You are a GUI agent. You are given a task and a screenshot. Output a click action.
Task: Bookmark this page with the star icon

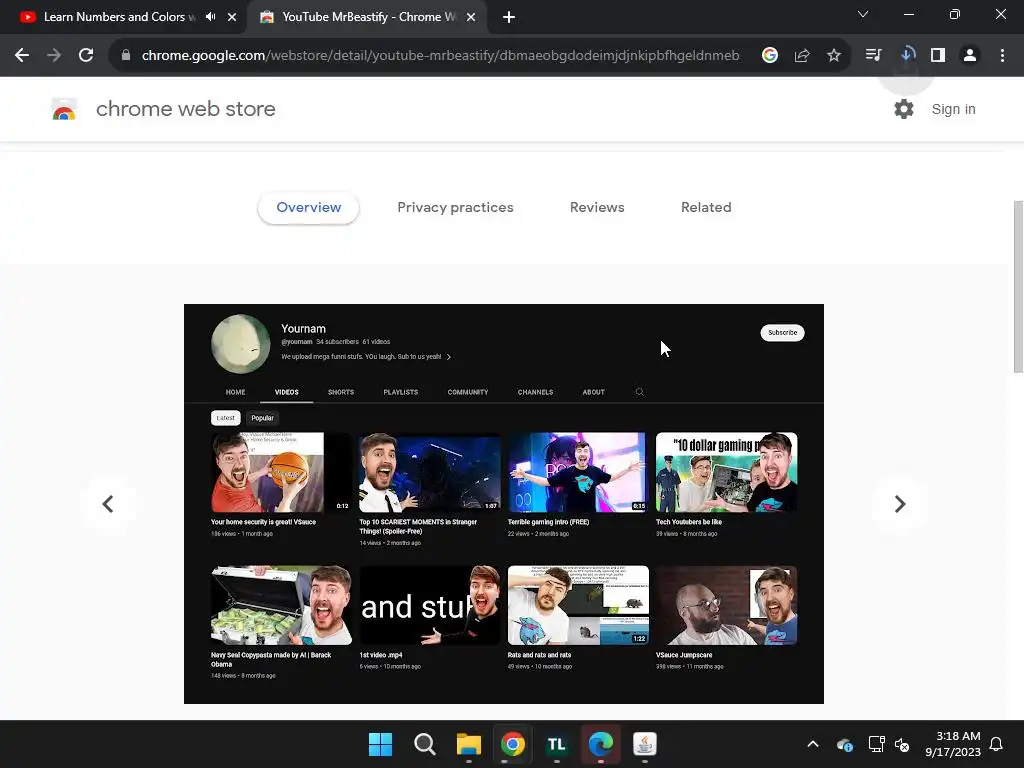(834, 56)
